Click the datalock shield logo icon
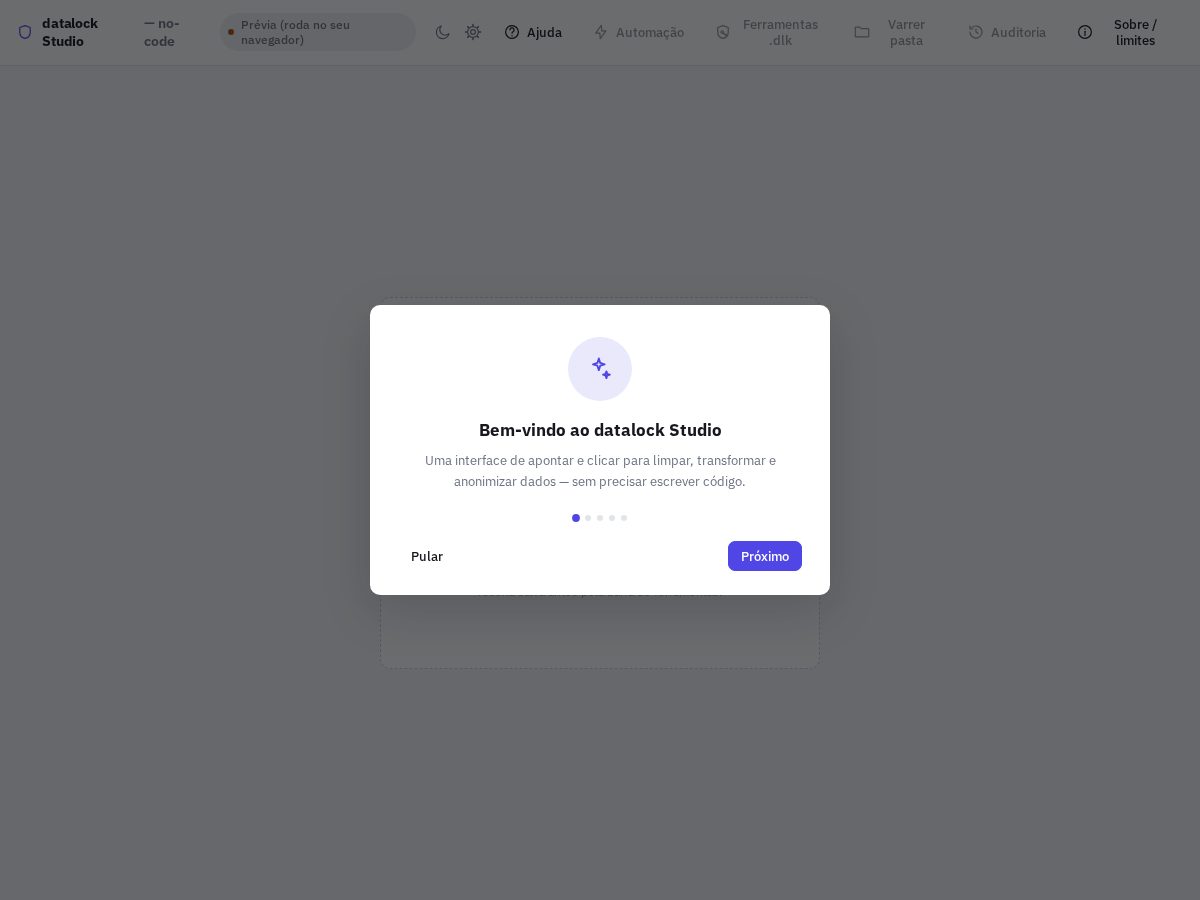This screenshot has width=1200, height=900. click(x=25, y=32)
